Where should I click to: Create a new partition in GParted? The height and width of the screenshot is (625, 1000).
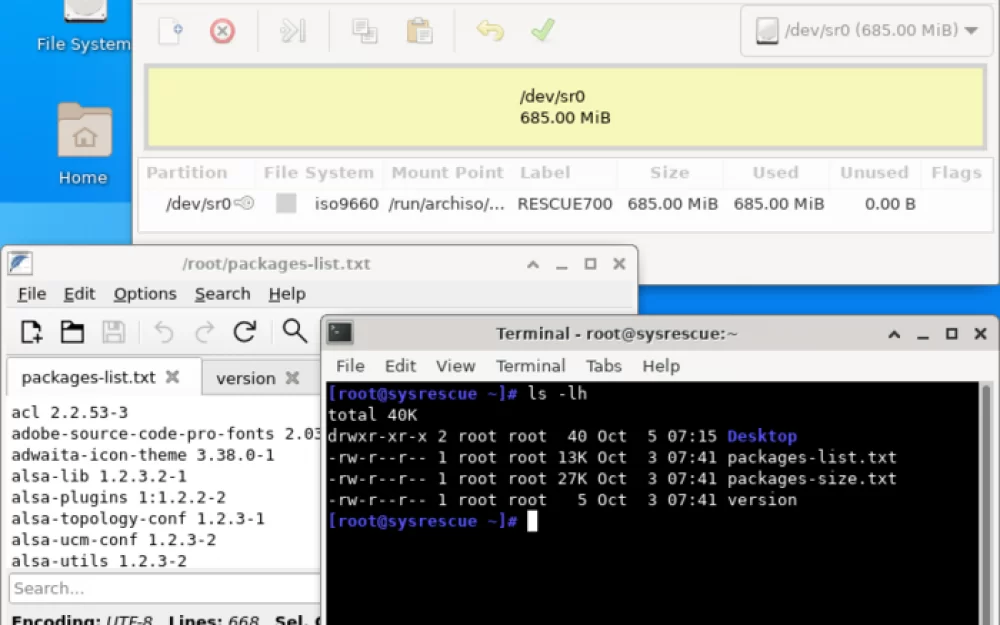pyautogui.click(x=171, y=31)
